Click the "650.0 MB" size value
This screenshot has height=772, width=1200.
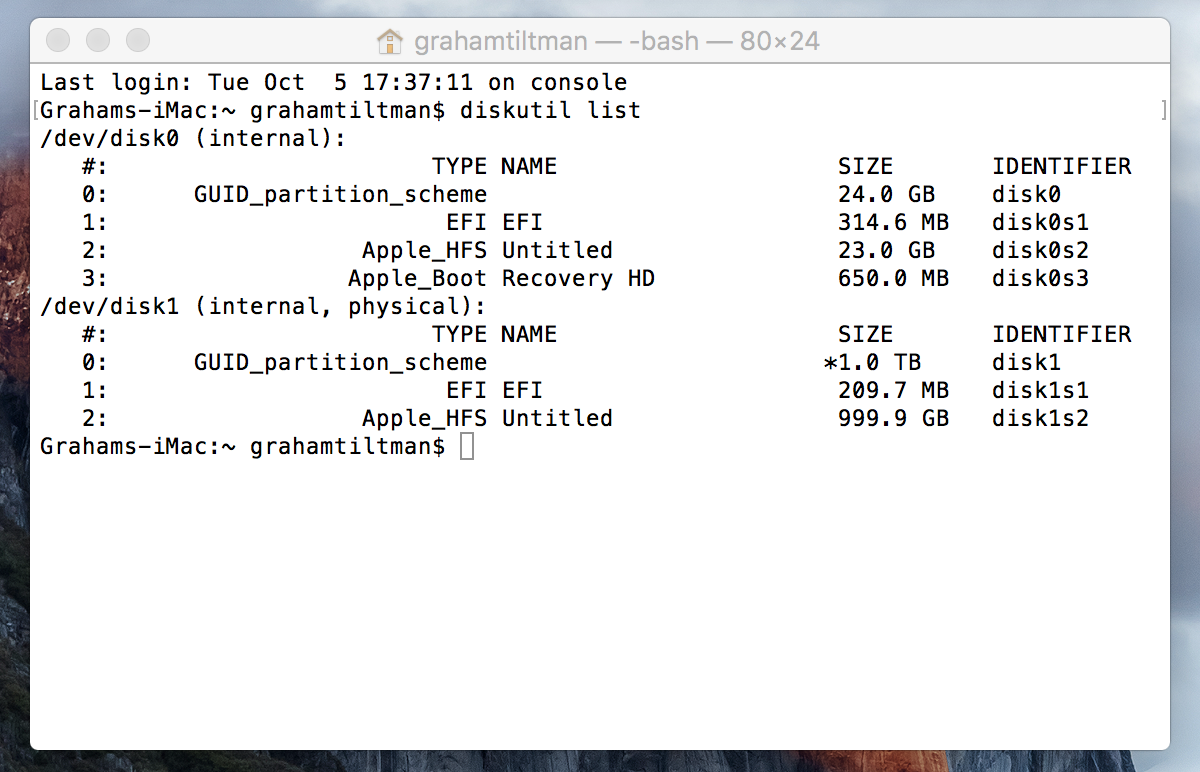(x=893, y=278)
